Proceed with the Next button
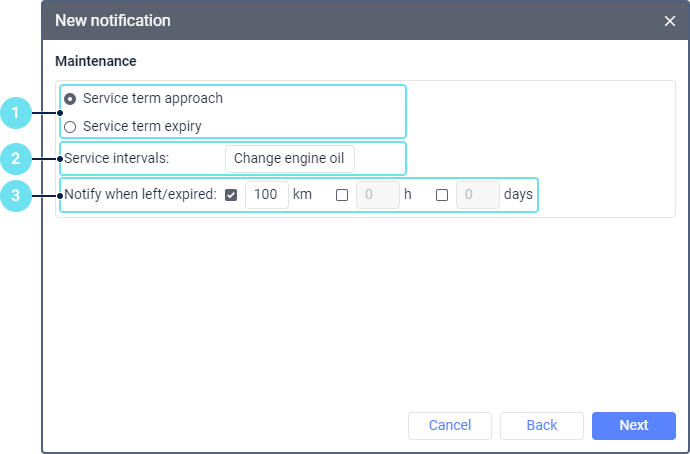This screenshot has height=454, width=690. pos(633,425)
